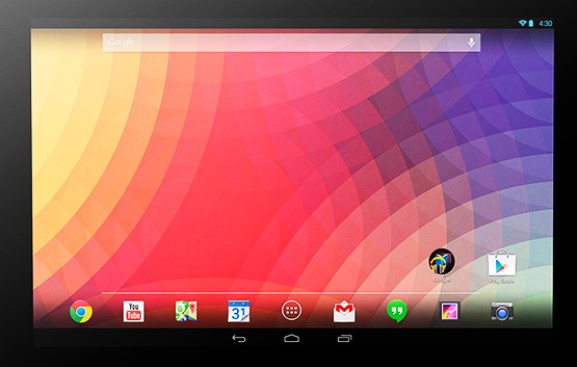Tap the Back navigation button
This screenshot has height=367, width=577.
(239, 338)
